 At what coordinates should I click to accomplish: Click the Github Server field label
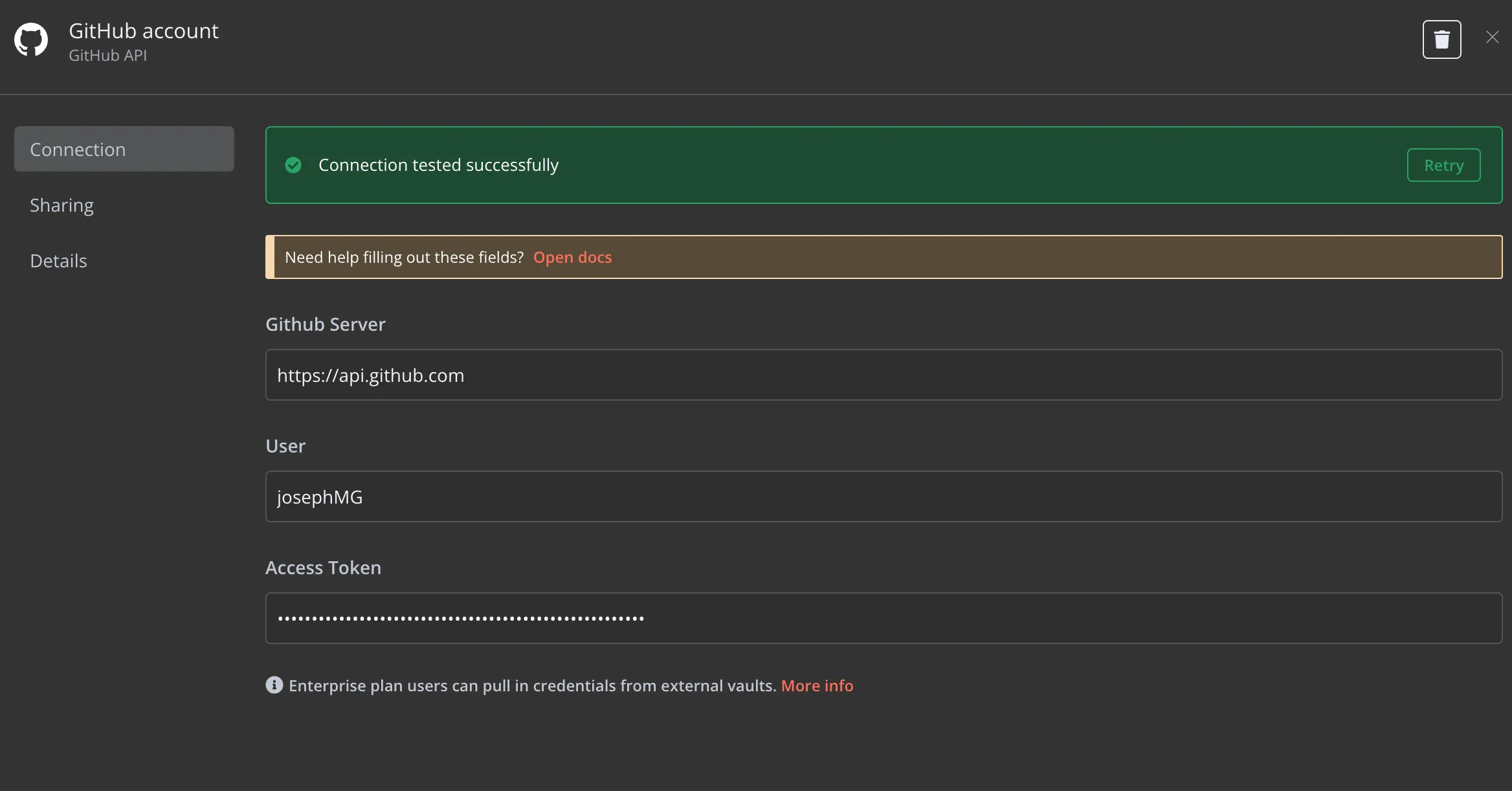pyautogui.click(x=326, y=324)
